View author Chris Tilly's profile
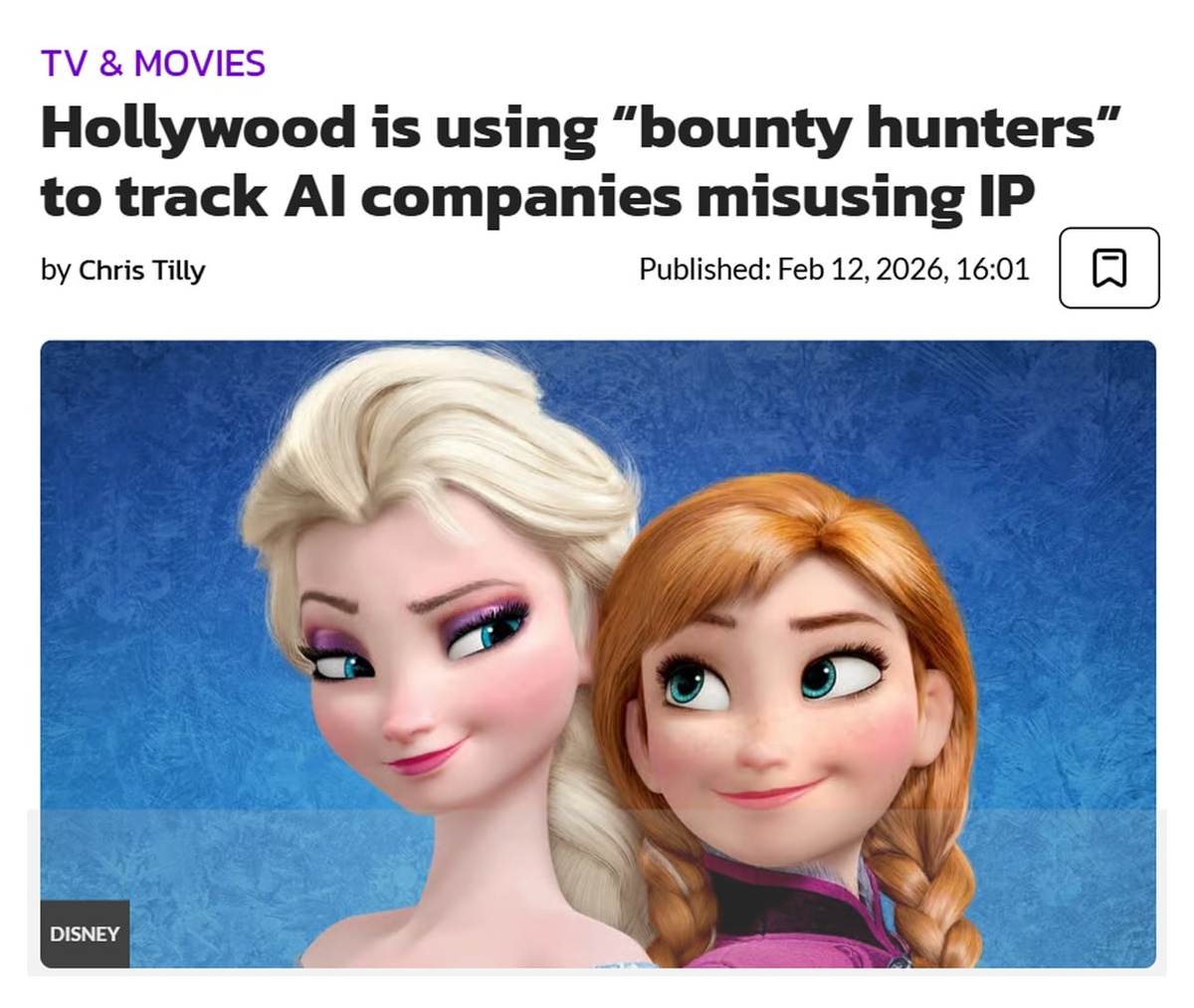Image resolution: width=1194 pixels, height=1008 pixels. (141, 270)
